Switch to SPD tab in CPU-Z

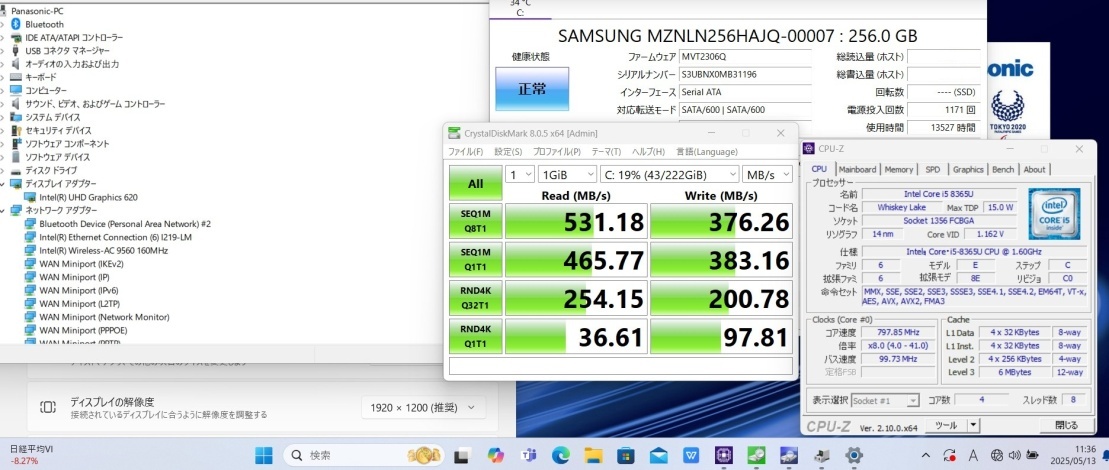coord(933,170)
